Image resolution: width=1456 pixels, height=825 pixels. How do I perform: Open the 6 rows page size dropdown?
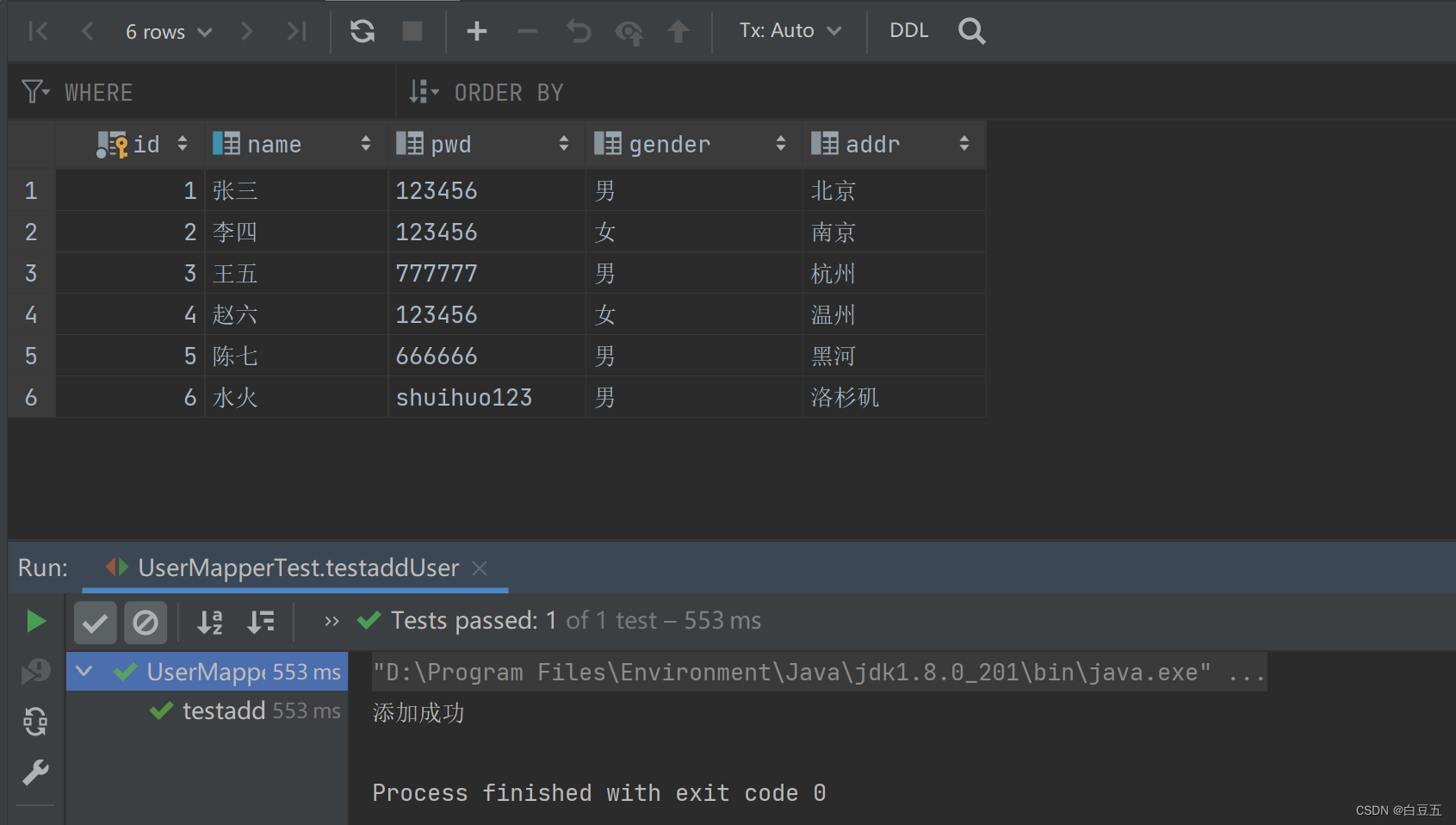(x=169, y=32)
